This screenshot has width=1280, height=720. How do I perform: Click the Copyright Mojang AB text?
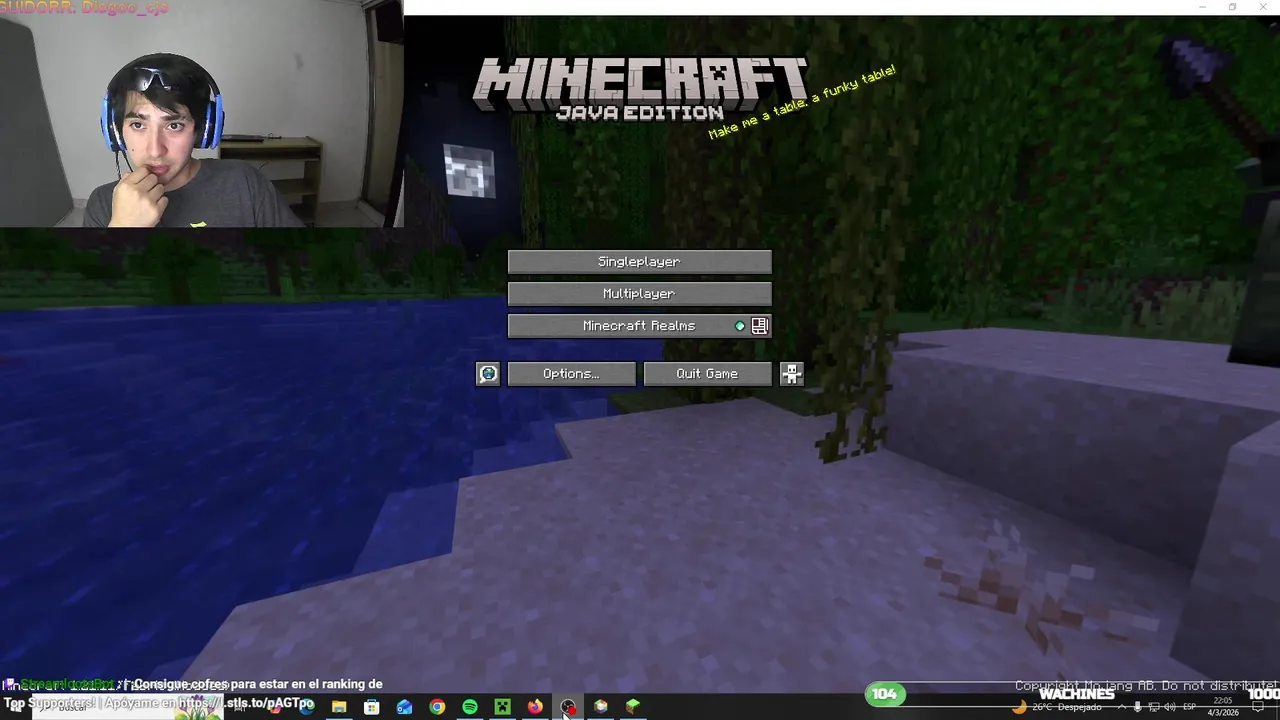(x=1147, y=686)
